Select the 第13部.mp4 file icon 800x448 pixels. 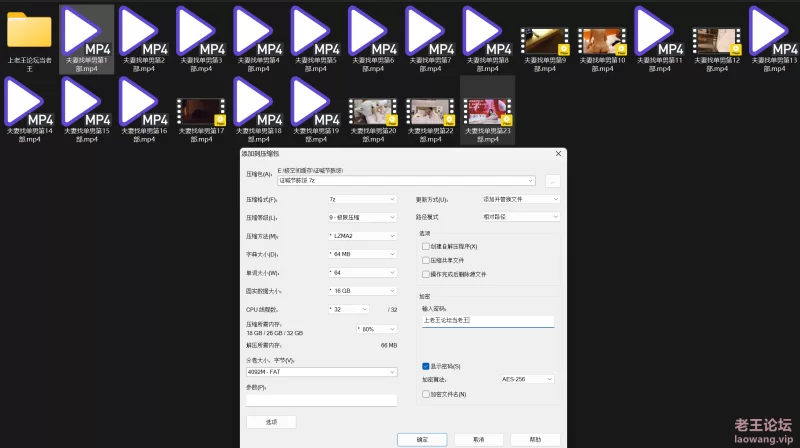[x=772, y=32]
